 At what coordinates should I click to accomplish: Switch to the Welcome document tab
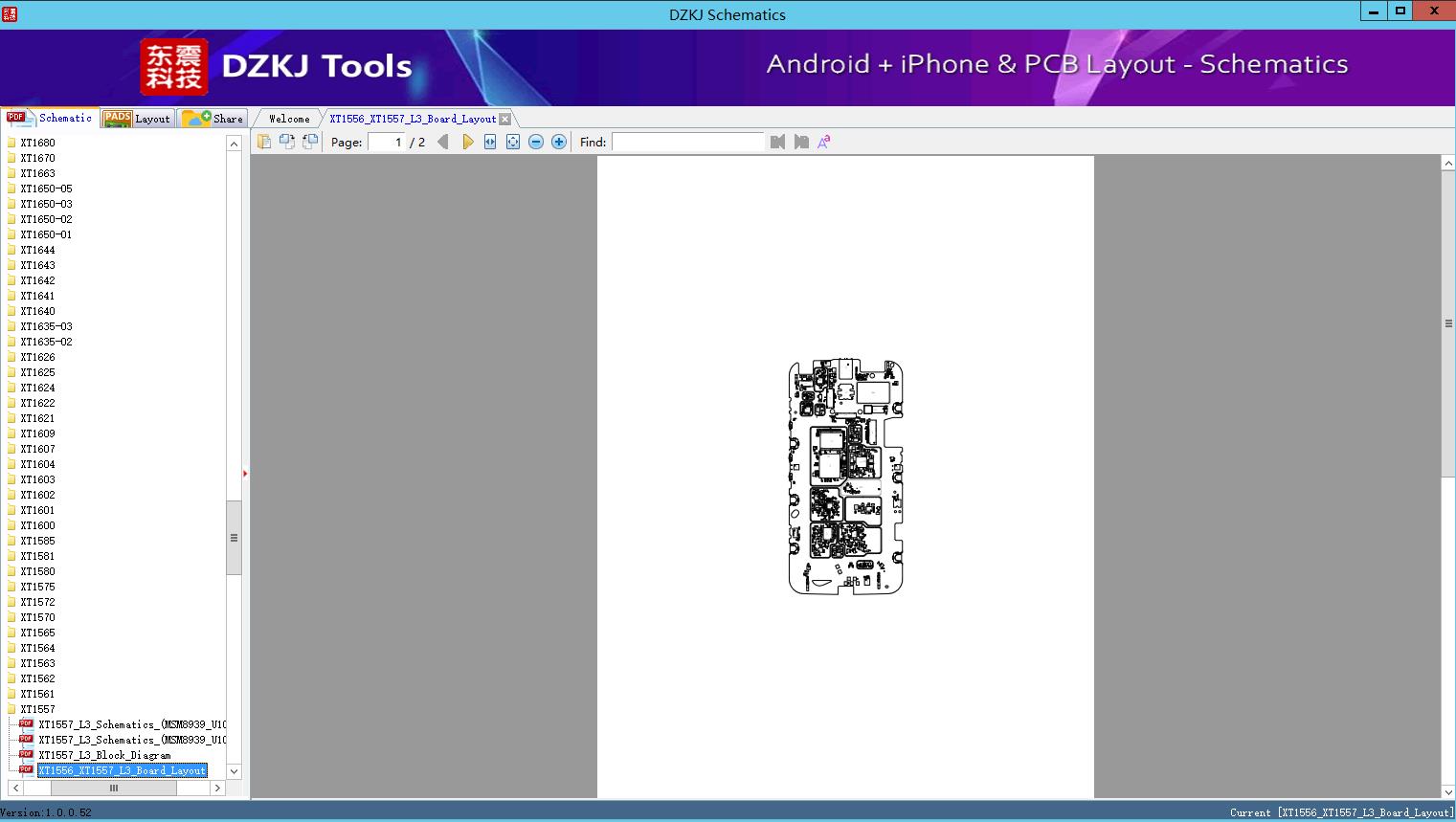(289, 119)
